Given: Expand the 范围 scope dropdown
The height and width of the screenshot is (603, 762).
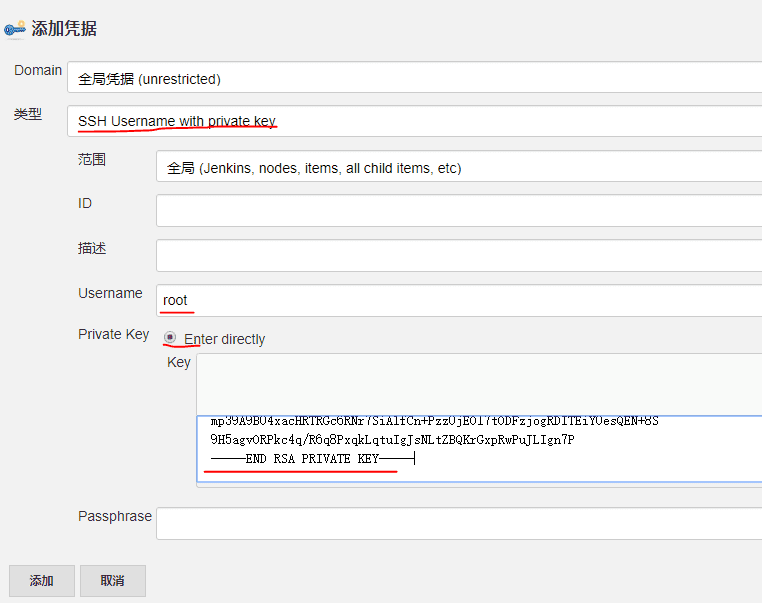Looking at the screenshot, I should point(459,166).
